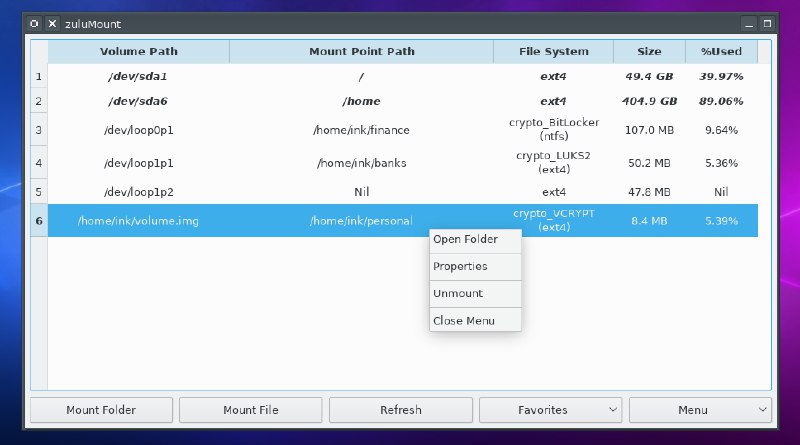Click the window menu icon in zuluMount title bar
This screenshot has width=800, height=445.
click(x=34, y=23)
